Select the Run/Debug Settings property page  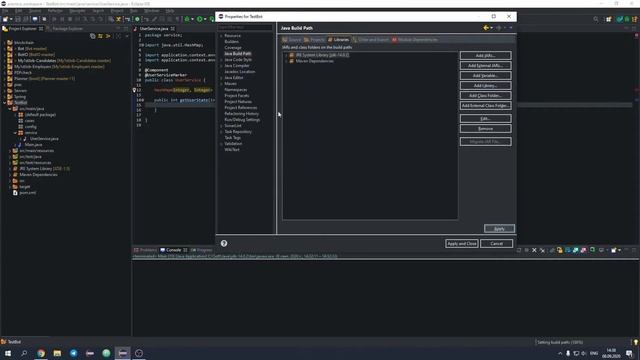pos(242,120)
